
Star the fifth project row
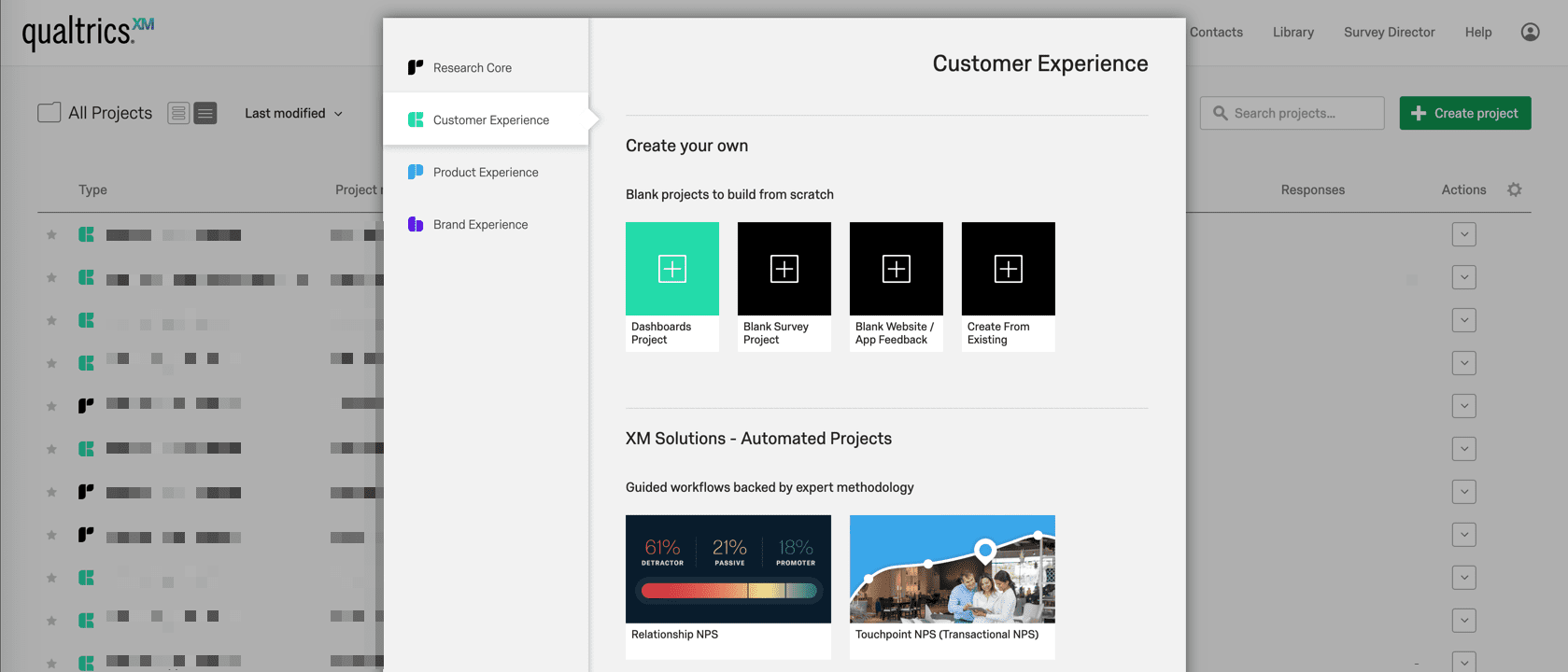tap(51, 406)
